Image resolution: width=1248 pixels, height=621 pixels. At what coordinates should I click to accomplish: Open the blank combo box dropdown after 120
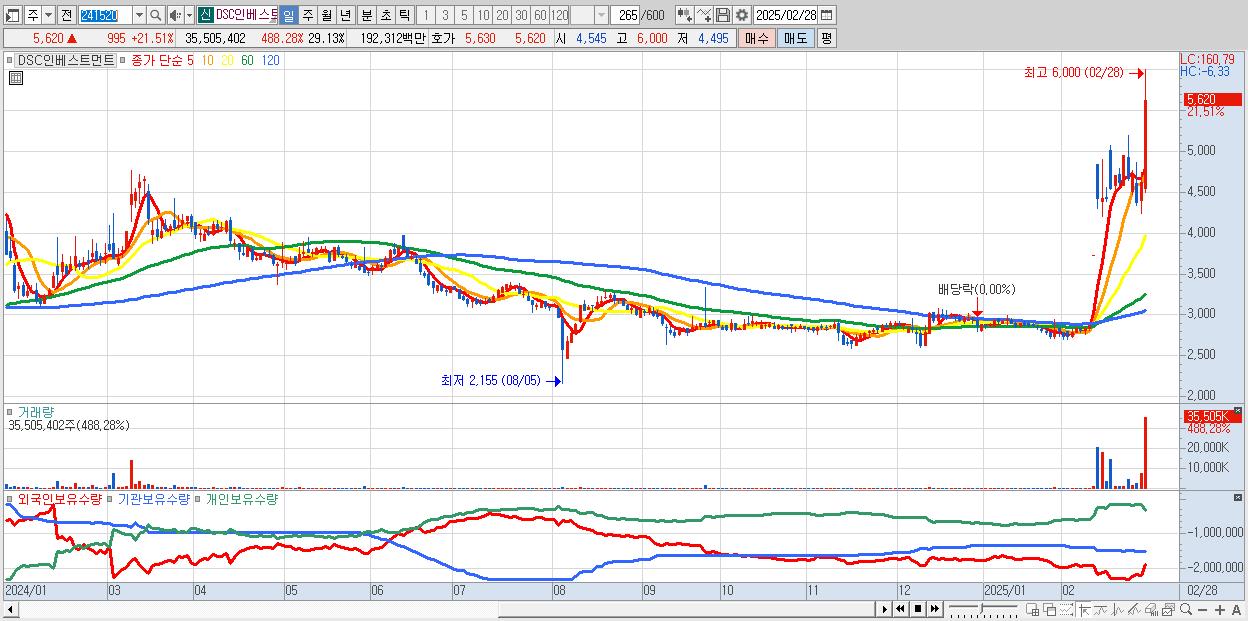tap(602, 15)
